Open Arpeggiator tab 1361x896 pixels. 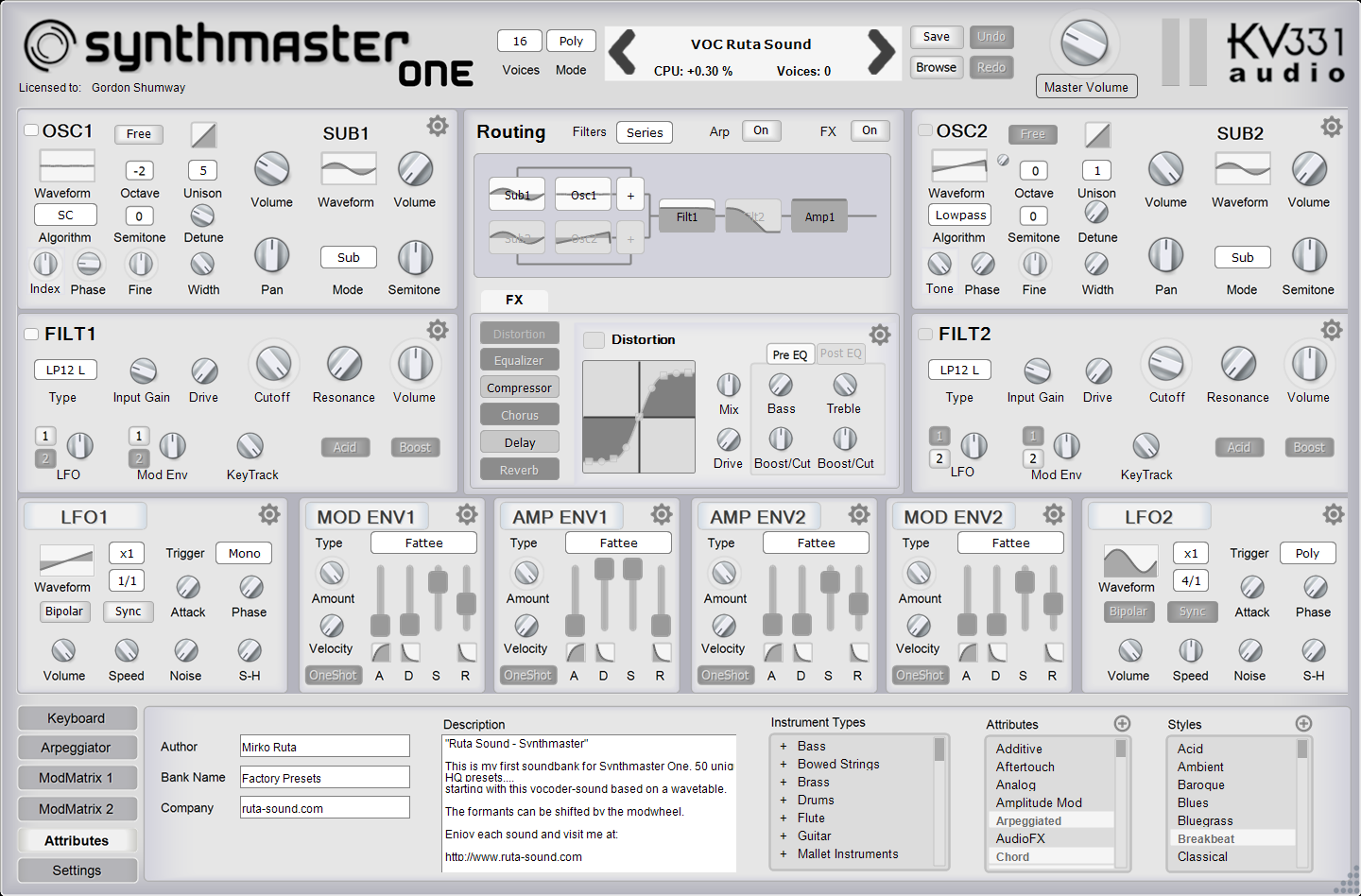tap(77, 748)
